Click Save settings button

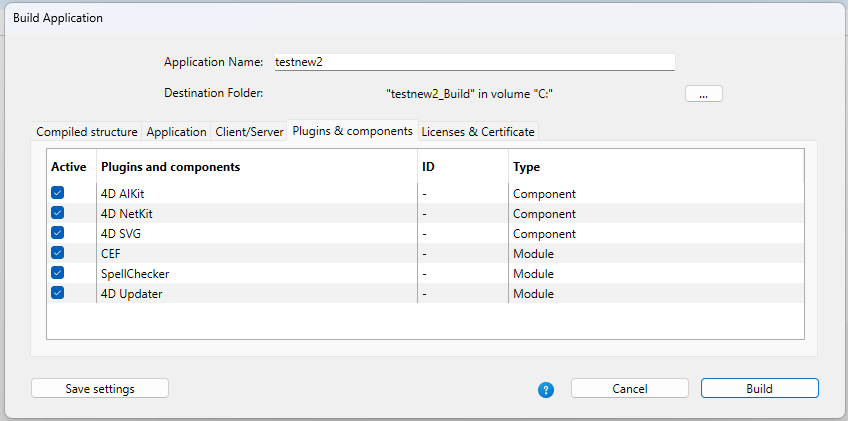click(100, 389)
